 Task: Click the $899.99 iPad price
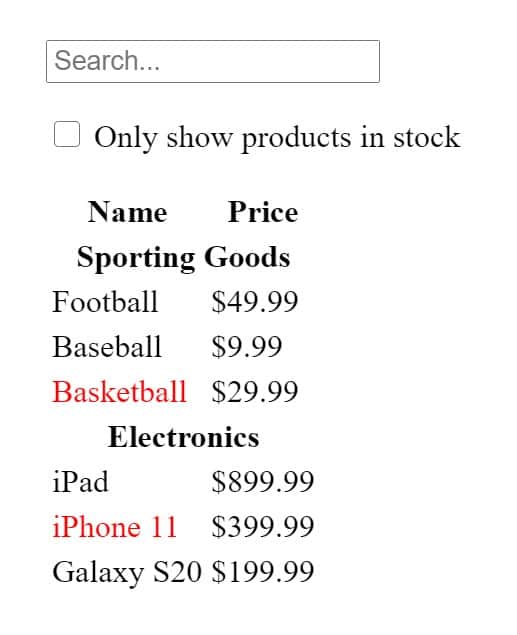pos(263,482)
